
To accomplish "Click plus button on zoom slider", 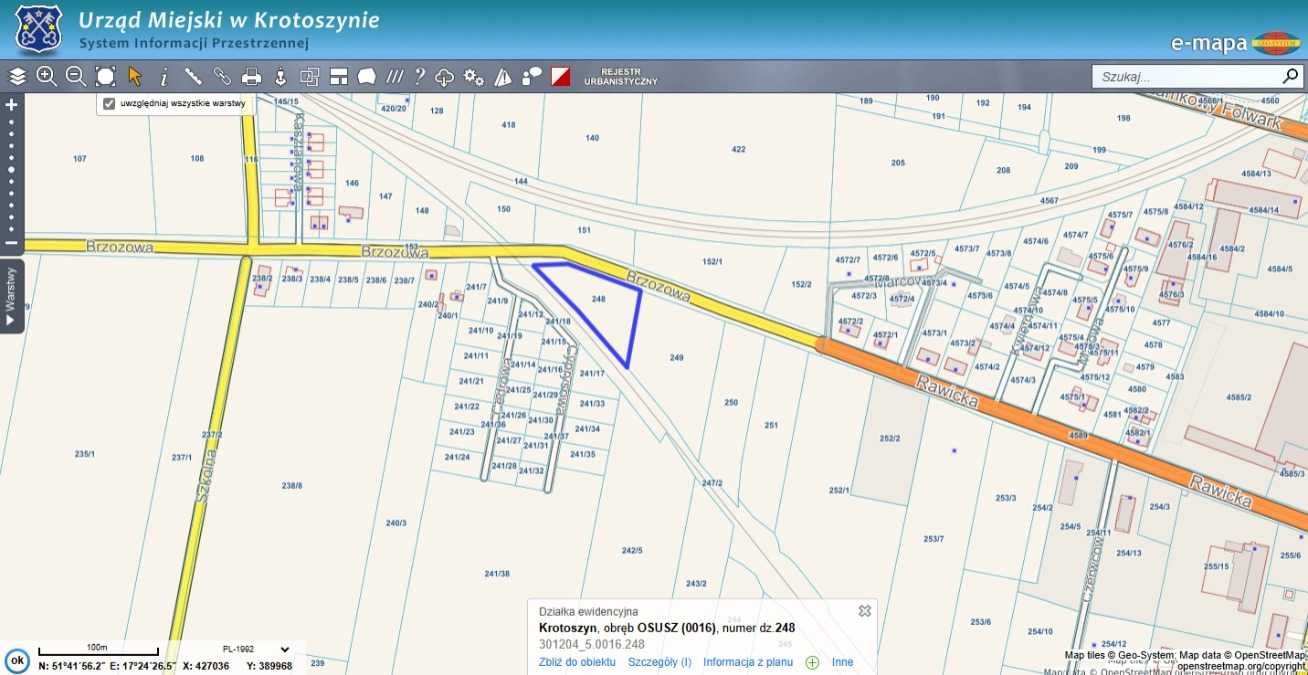I will [11, 104].
